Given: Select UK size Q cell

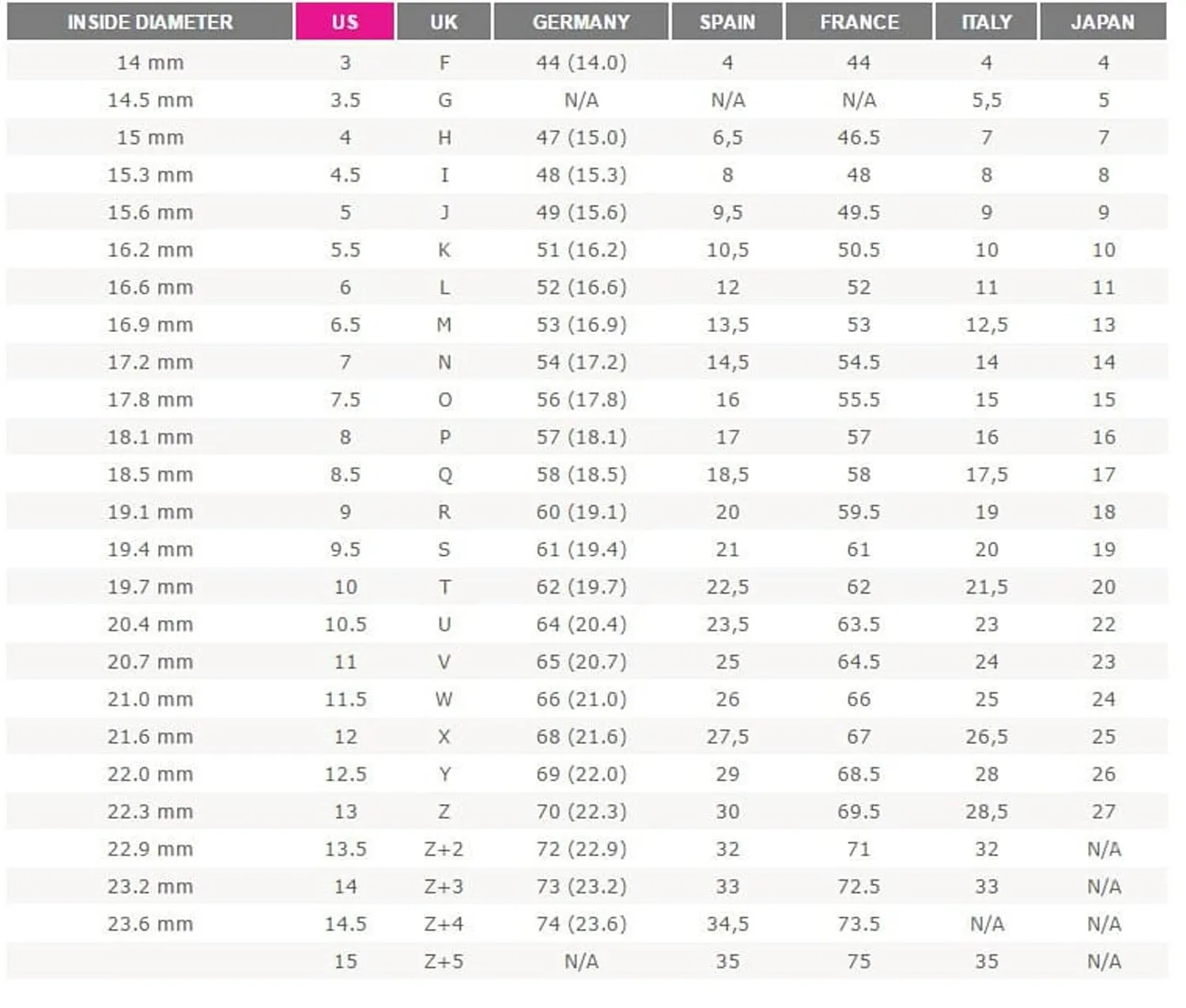Looking at the screenshot, I should click(x=444, y=475).
